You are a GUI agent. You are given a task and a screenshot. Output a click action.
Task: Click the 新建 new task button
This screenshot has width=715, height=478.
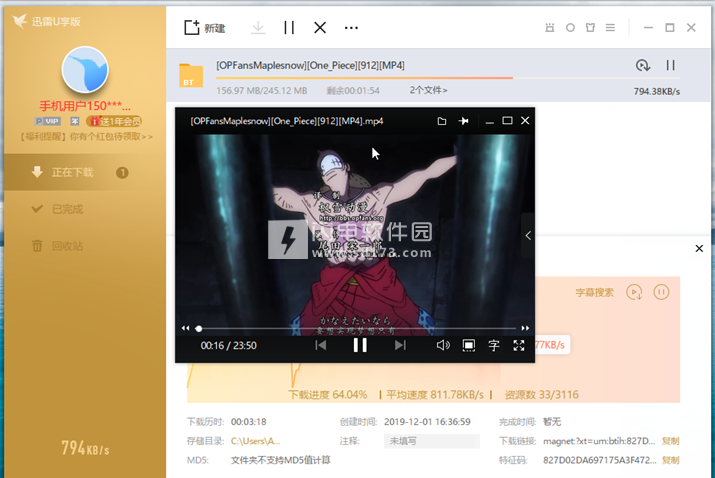(x=205, y=28)
